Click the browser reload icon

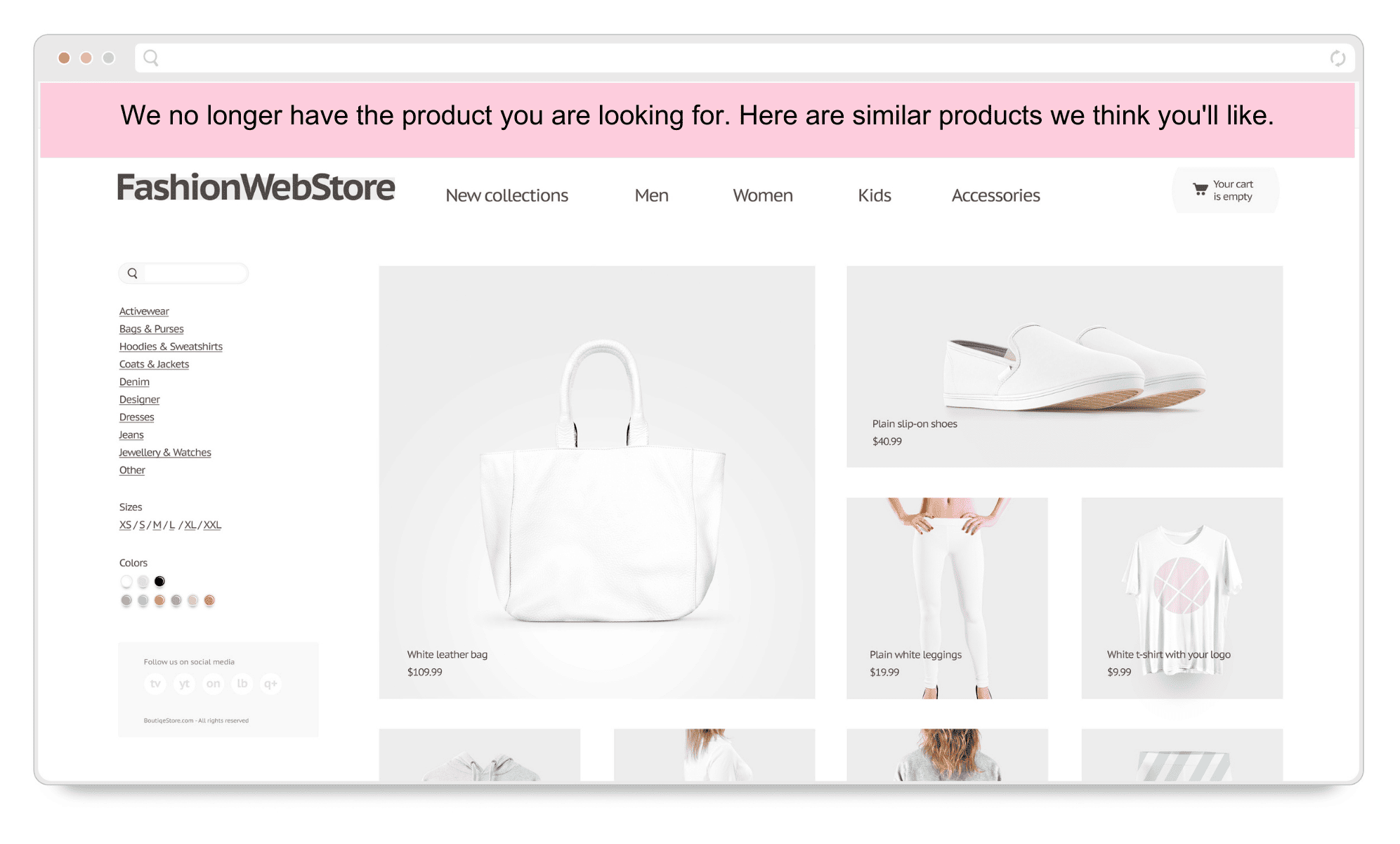tap(1337, 58)
